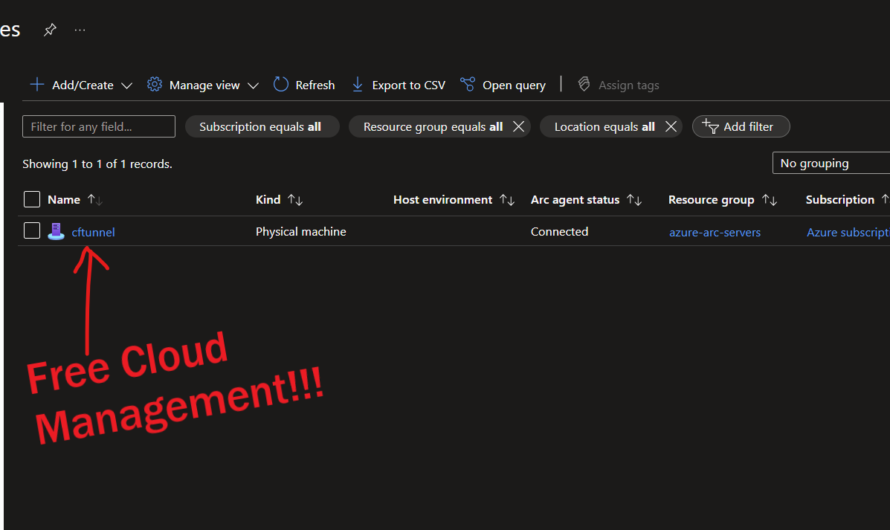Click the Physical machine cell
Viewport: 890px width, 530px height.
coord(301,232)
